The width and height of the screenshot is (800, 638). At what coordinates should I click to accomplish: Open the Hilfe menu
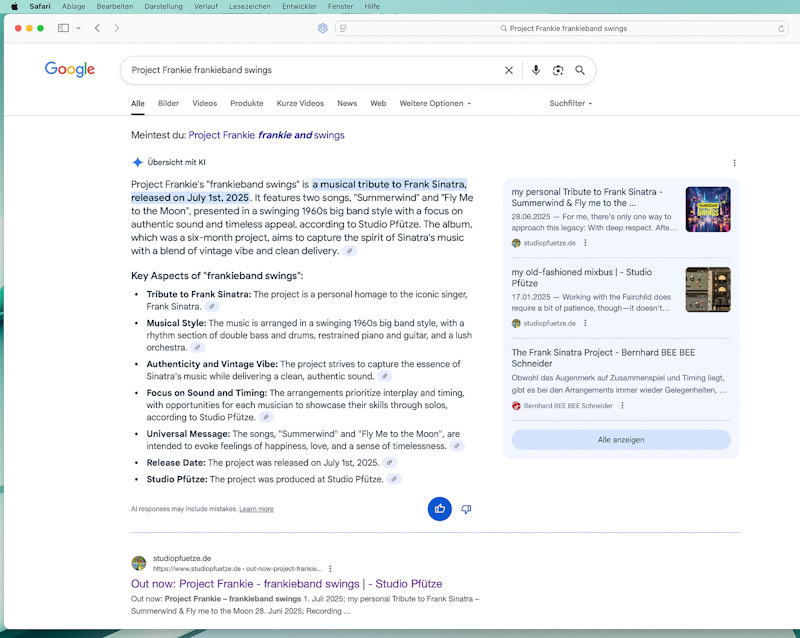372,6
